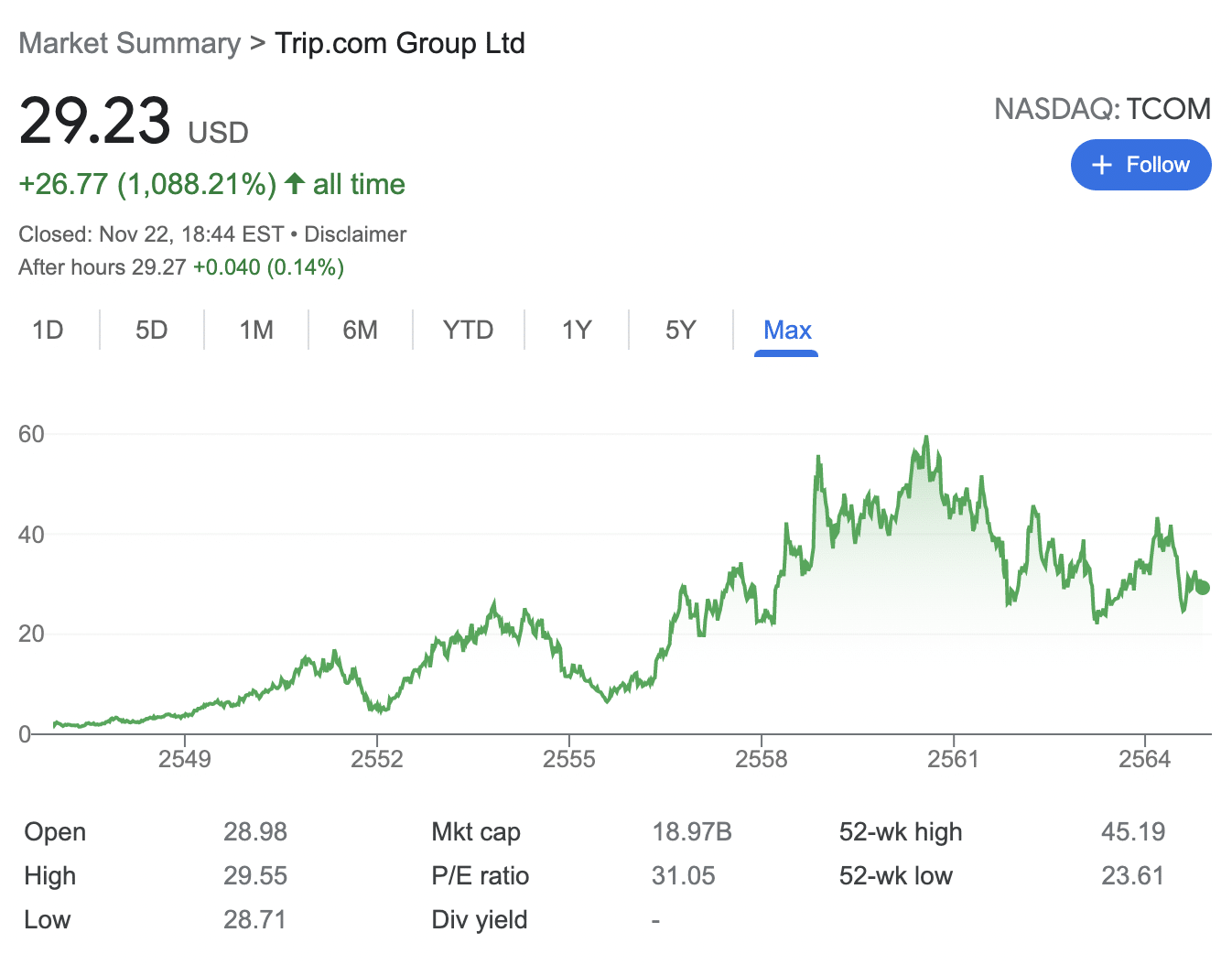Click the Low value 28.71
The image size is (1232, 965).
255,920
